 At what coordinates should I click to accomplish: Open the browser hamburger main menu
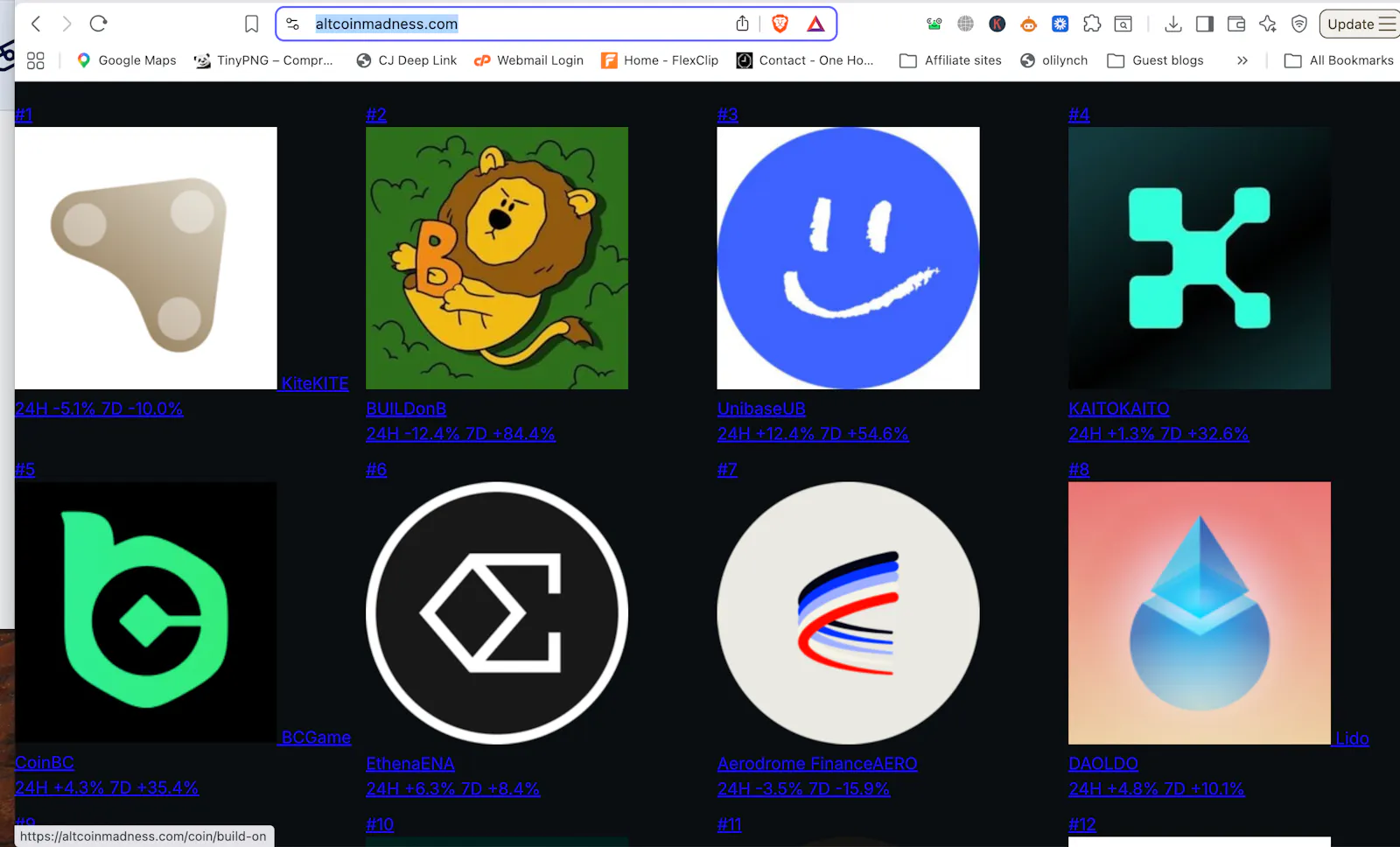pyautogui.click(x=1387, y=24)
